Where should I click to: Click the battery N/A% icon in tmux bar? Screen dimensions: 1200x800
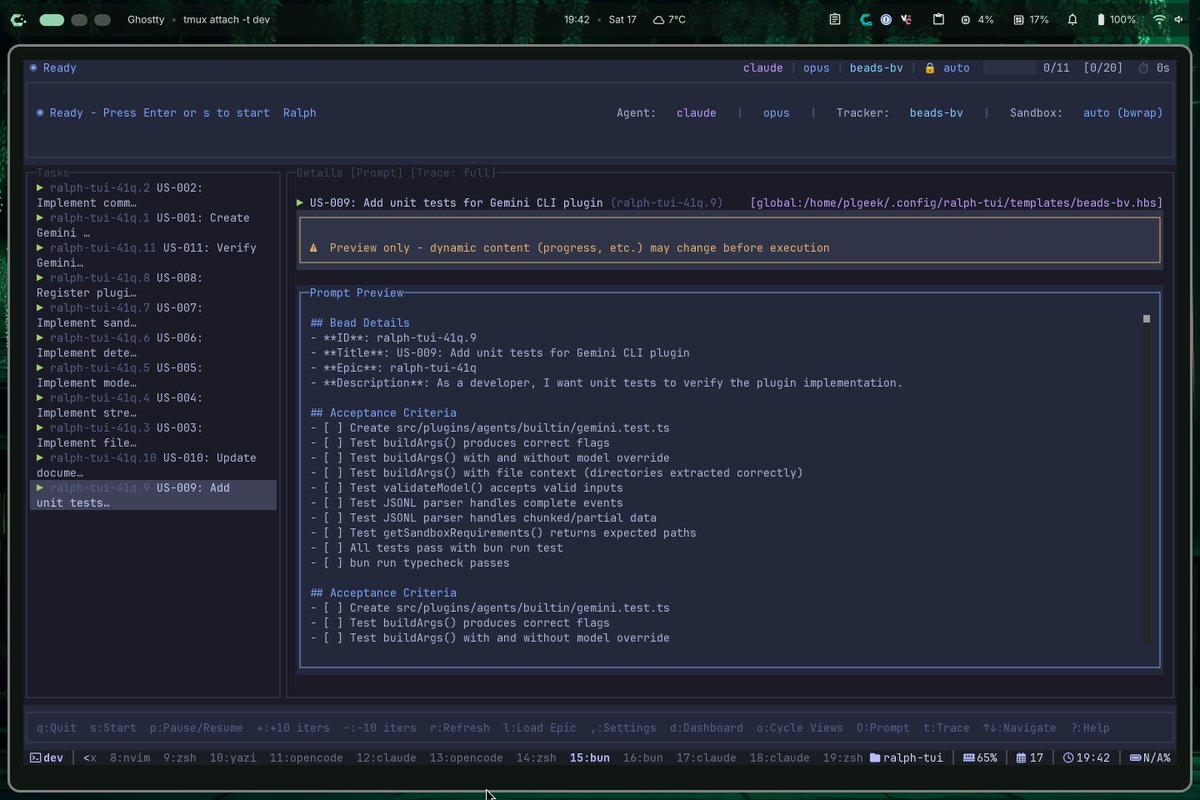coord(1134,758)
